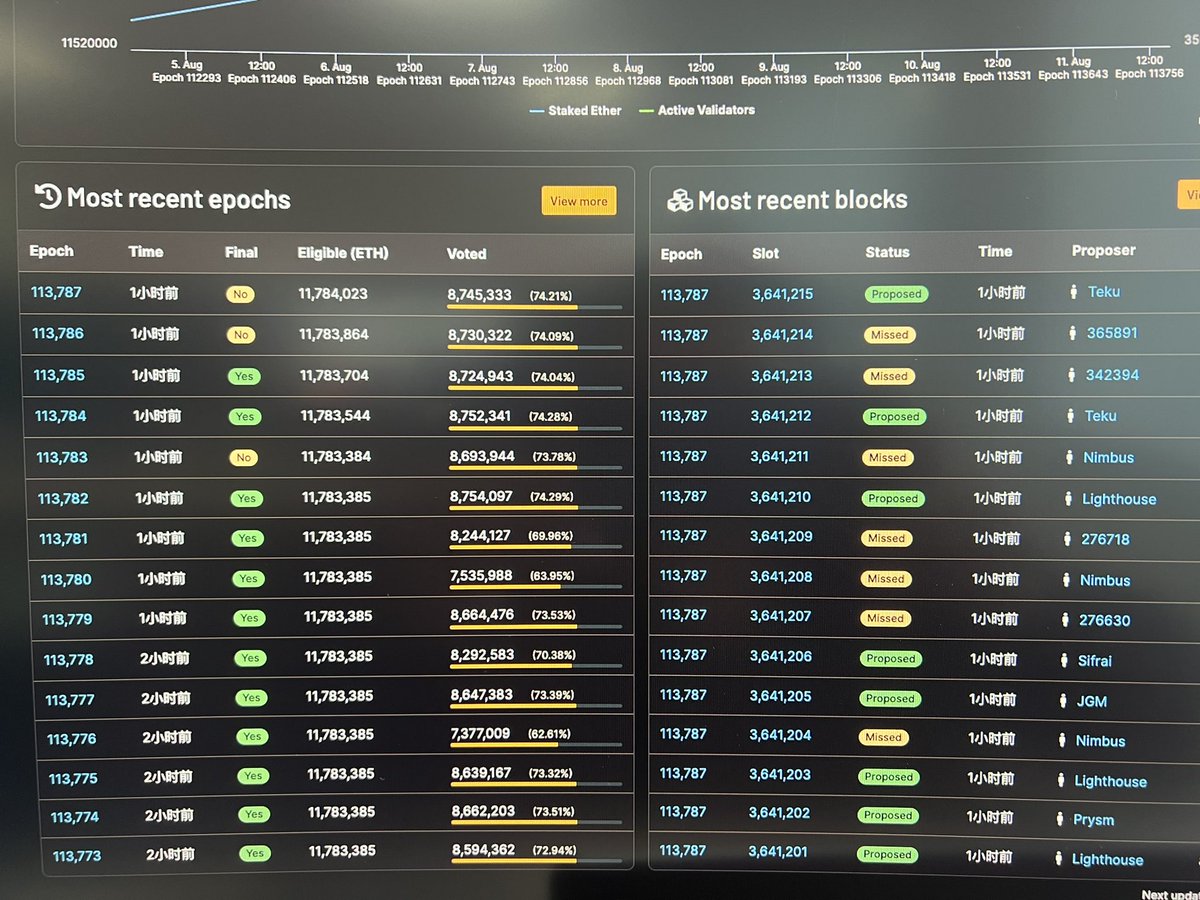Screen dimensions: 1200x900
Task: Open slot 3,641,210 link
Action: click(x=781, y=496)
